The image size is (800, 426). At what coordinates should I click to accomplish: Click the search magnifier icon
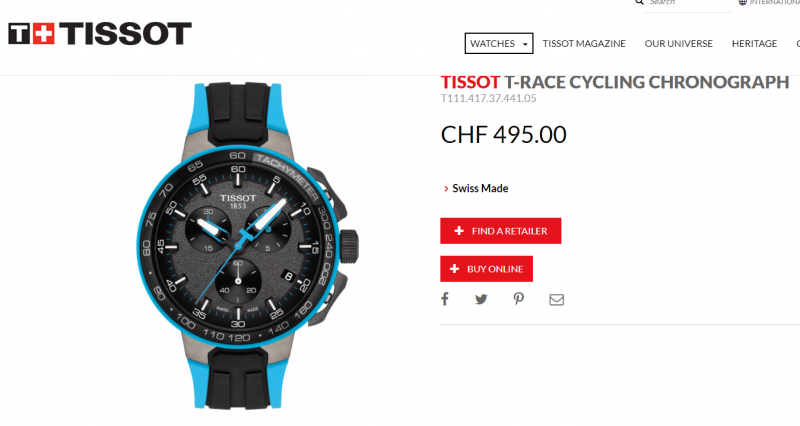[639, 2]
